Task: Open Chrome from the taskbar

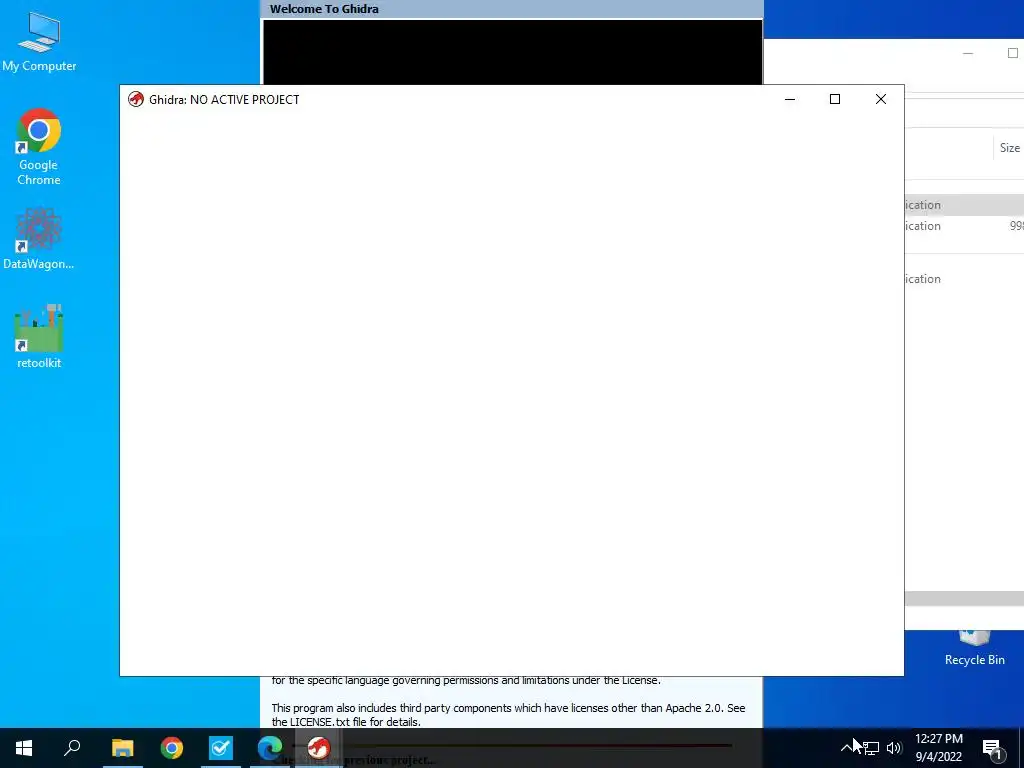Action: coord(172,748)
